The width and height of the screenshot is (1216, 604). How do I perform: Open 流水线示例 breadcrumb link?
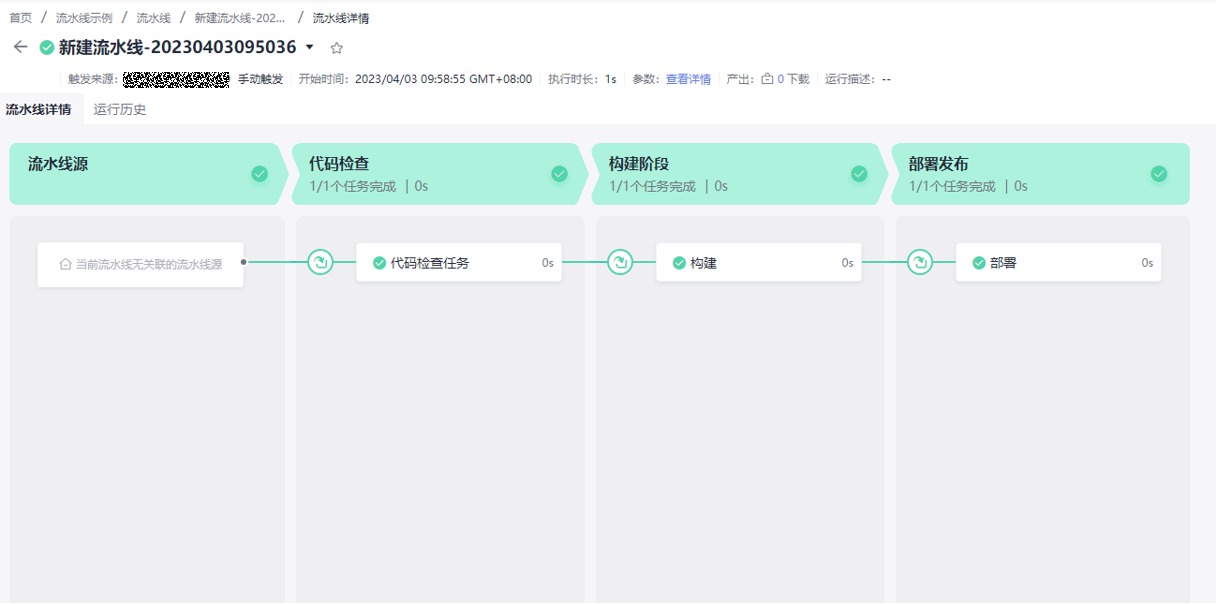[x=84, y=18]
